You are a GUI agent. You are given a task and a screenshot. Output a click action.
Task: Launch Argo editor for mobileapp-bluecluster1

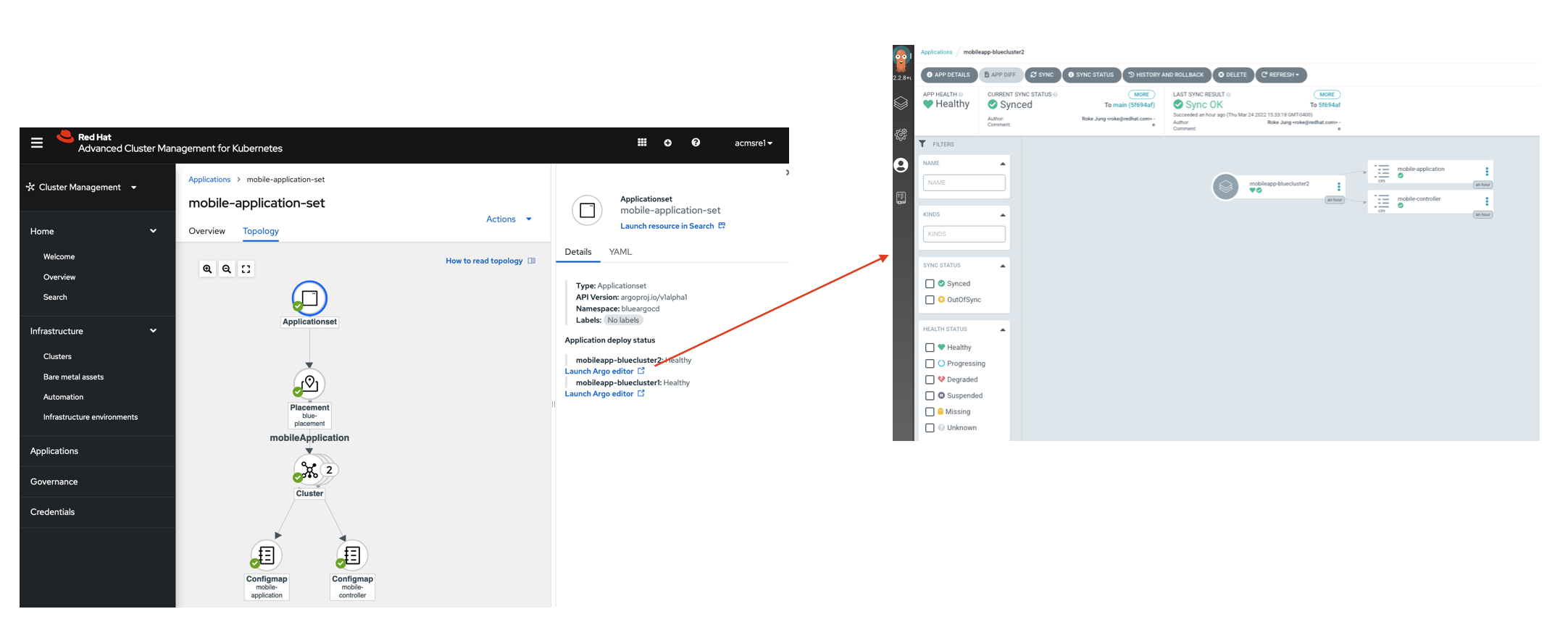[604, 394]
